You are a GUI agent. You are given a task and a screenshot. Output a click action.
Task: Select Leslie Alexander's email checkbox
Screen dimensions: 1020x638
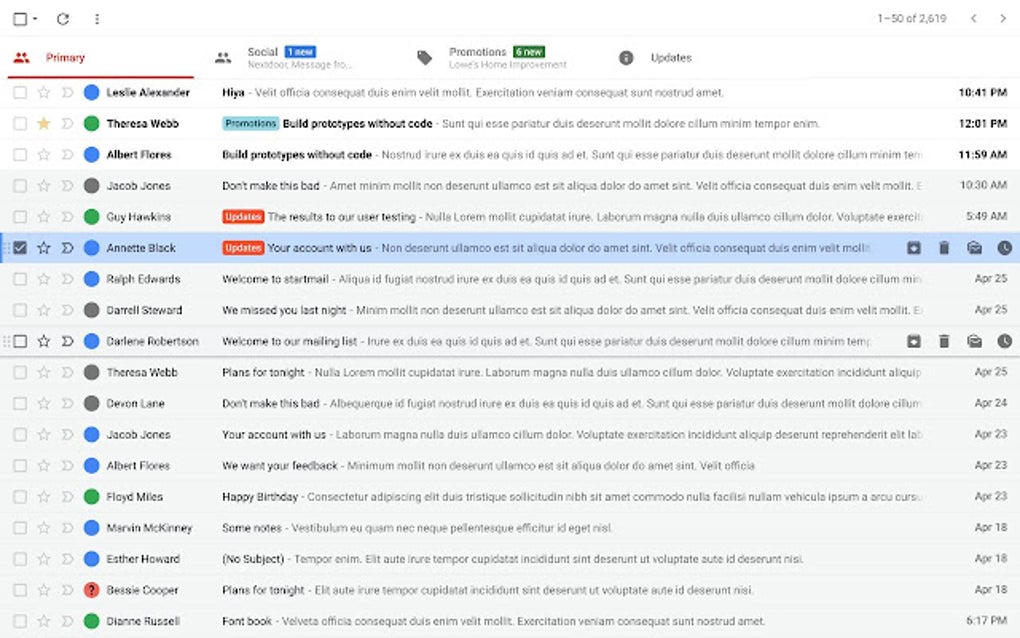tap(19, 92)
